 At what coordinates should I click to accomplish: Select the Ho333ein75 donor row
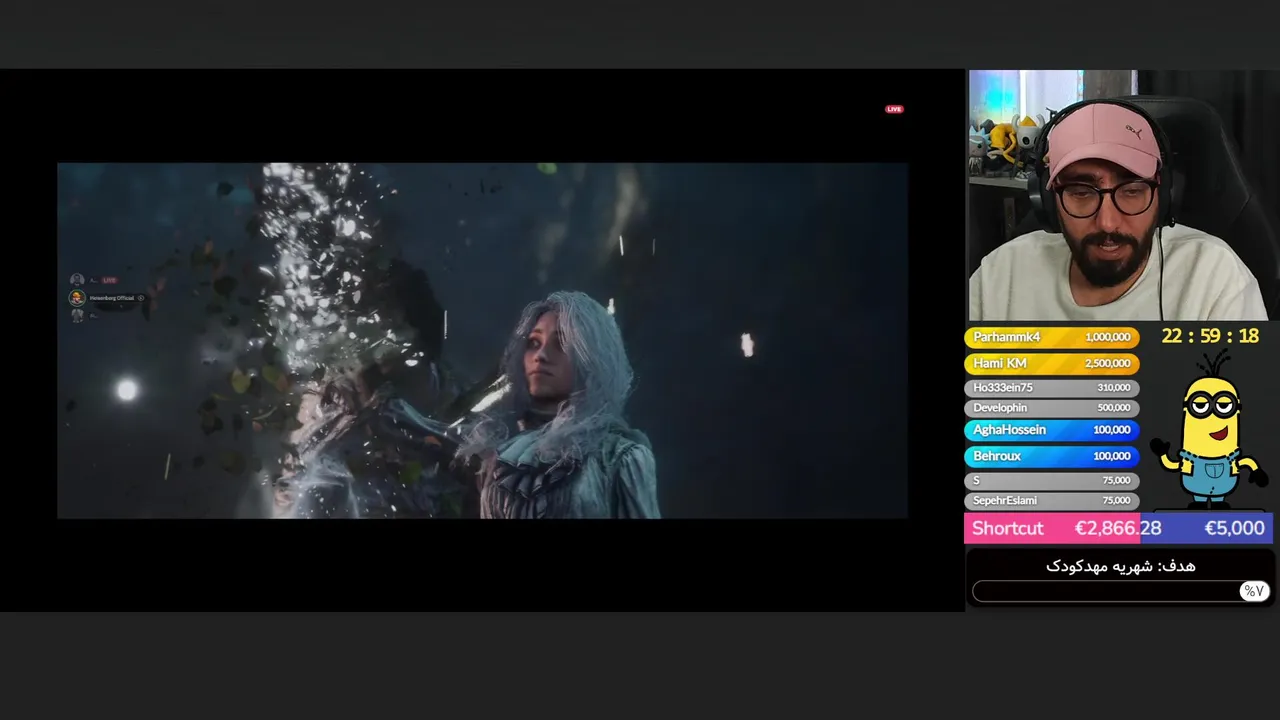coord(1051,387)
